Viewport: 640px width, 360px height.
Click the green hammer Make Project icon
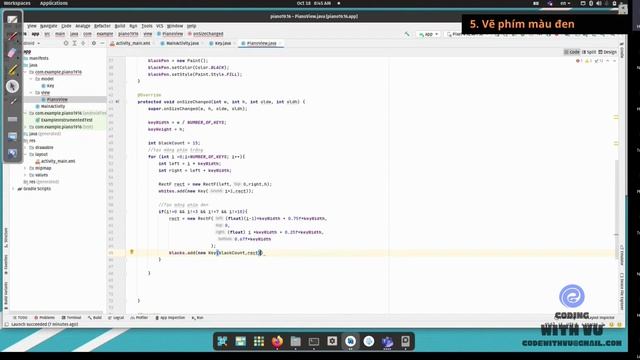[407, 34]
